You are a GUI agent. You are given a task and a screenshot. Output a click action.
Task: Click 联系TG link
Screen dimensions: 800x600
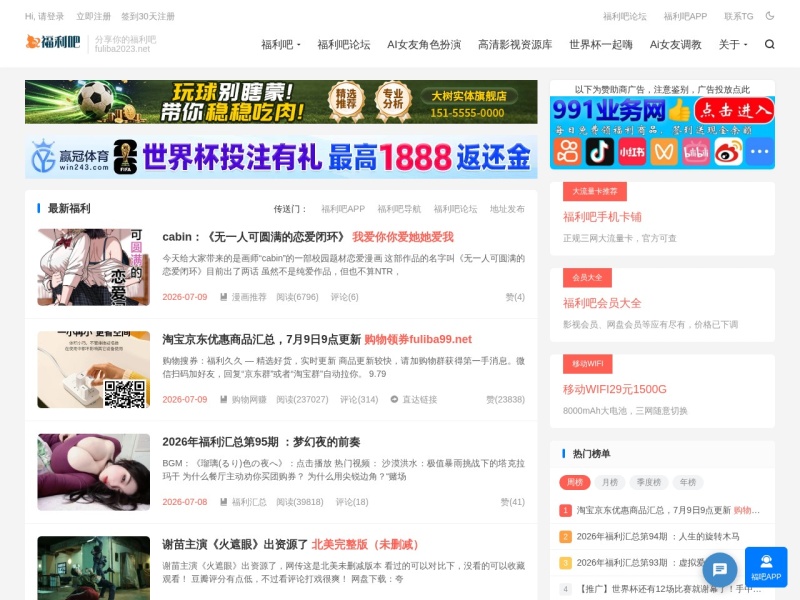739,16
